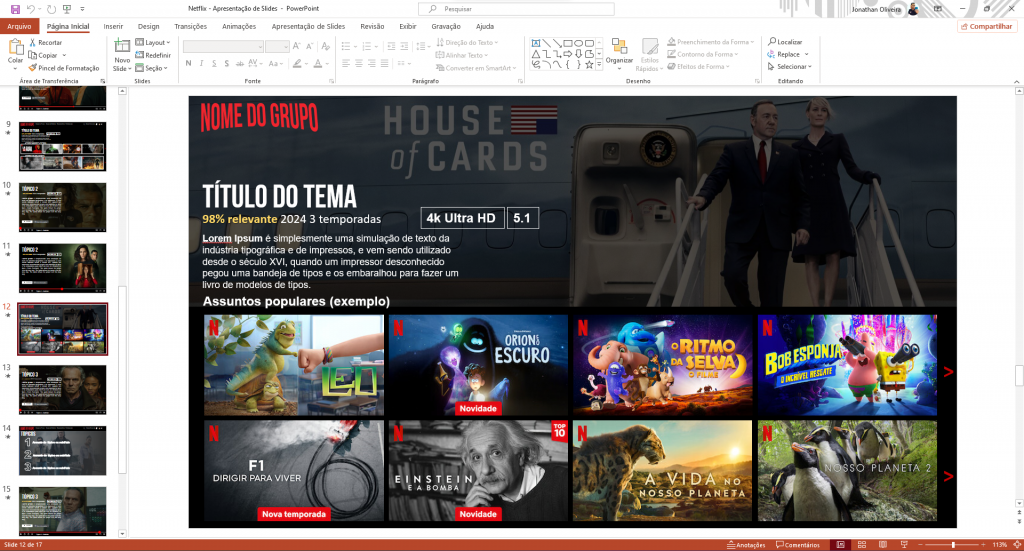Select the rectangle shape in gallery
The image size is (1024, 551).
tap(568, 43)
